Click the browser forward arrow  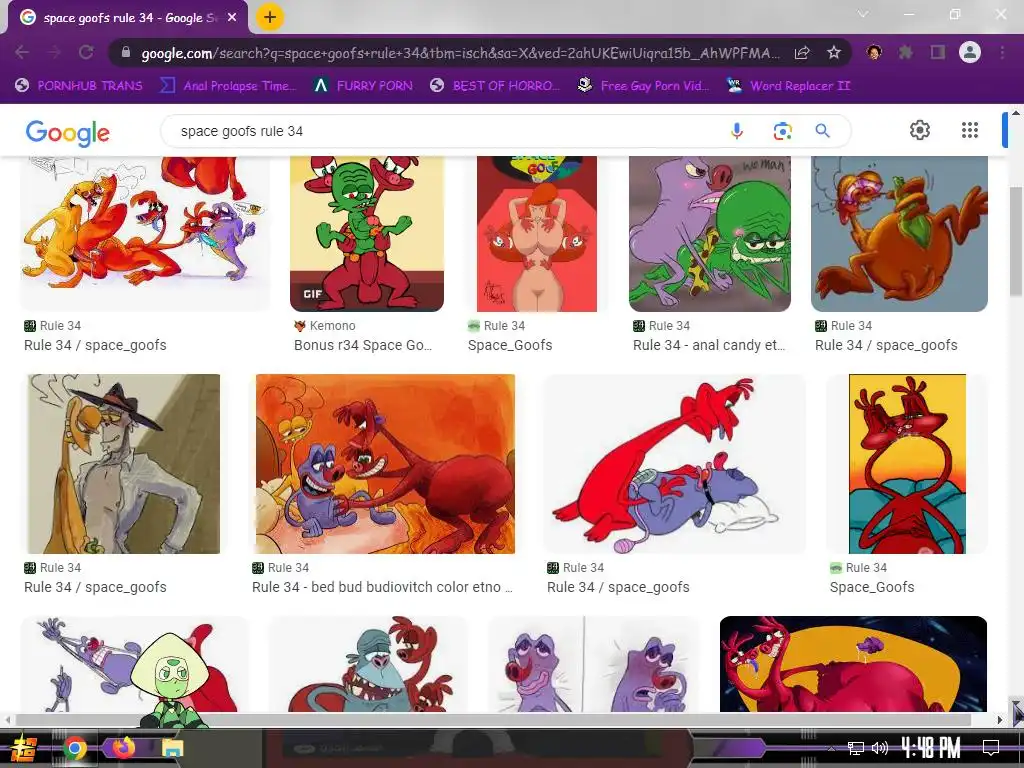(x=54, y=52)
